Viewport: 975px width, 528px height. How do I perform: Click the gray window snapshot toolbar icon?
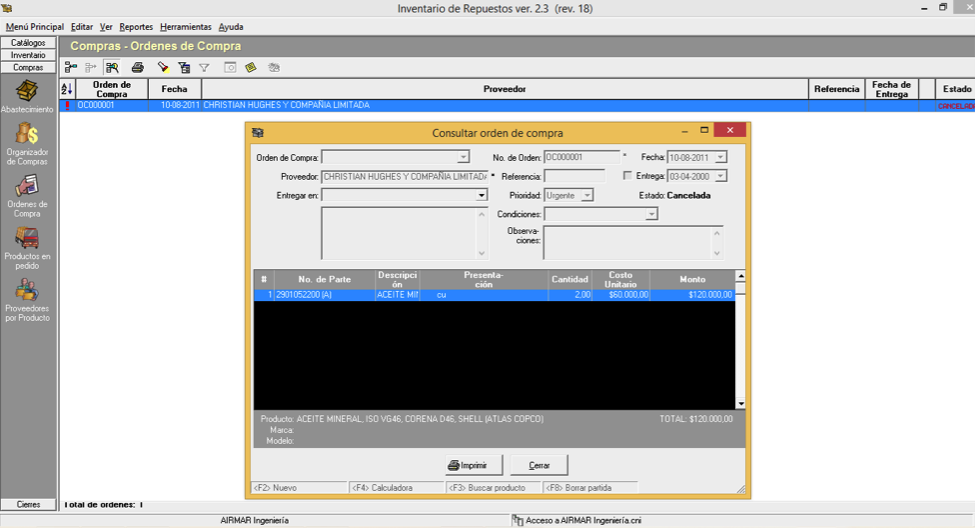click(x=230, y=67)
